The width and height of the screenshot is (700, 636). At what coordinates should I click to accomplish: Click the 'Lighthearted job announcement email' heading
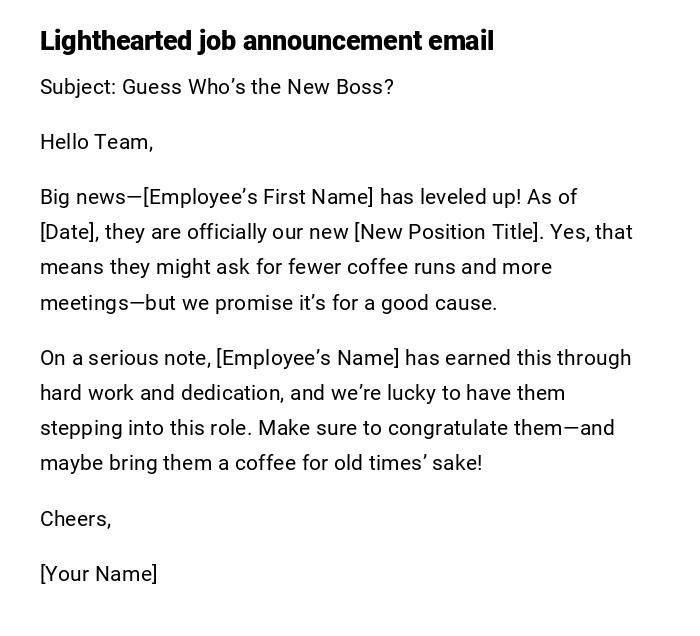click(267, 41)
